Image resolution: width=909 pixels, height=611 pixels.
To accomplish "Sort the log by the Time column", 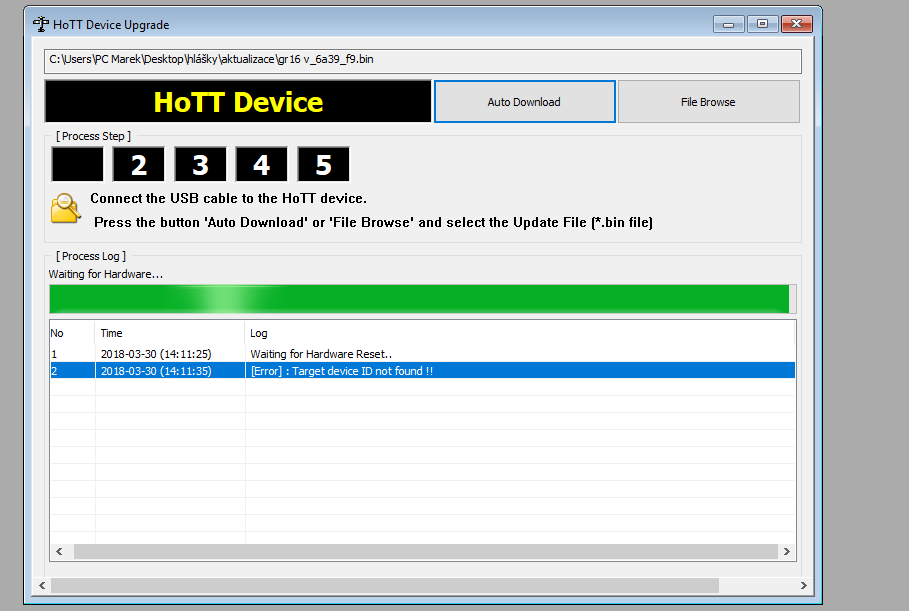I will click(170, 333).
